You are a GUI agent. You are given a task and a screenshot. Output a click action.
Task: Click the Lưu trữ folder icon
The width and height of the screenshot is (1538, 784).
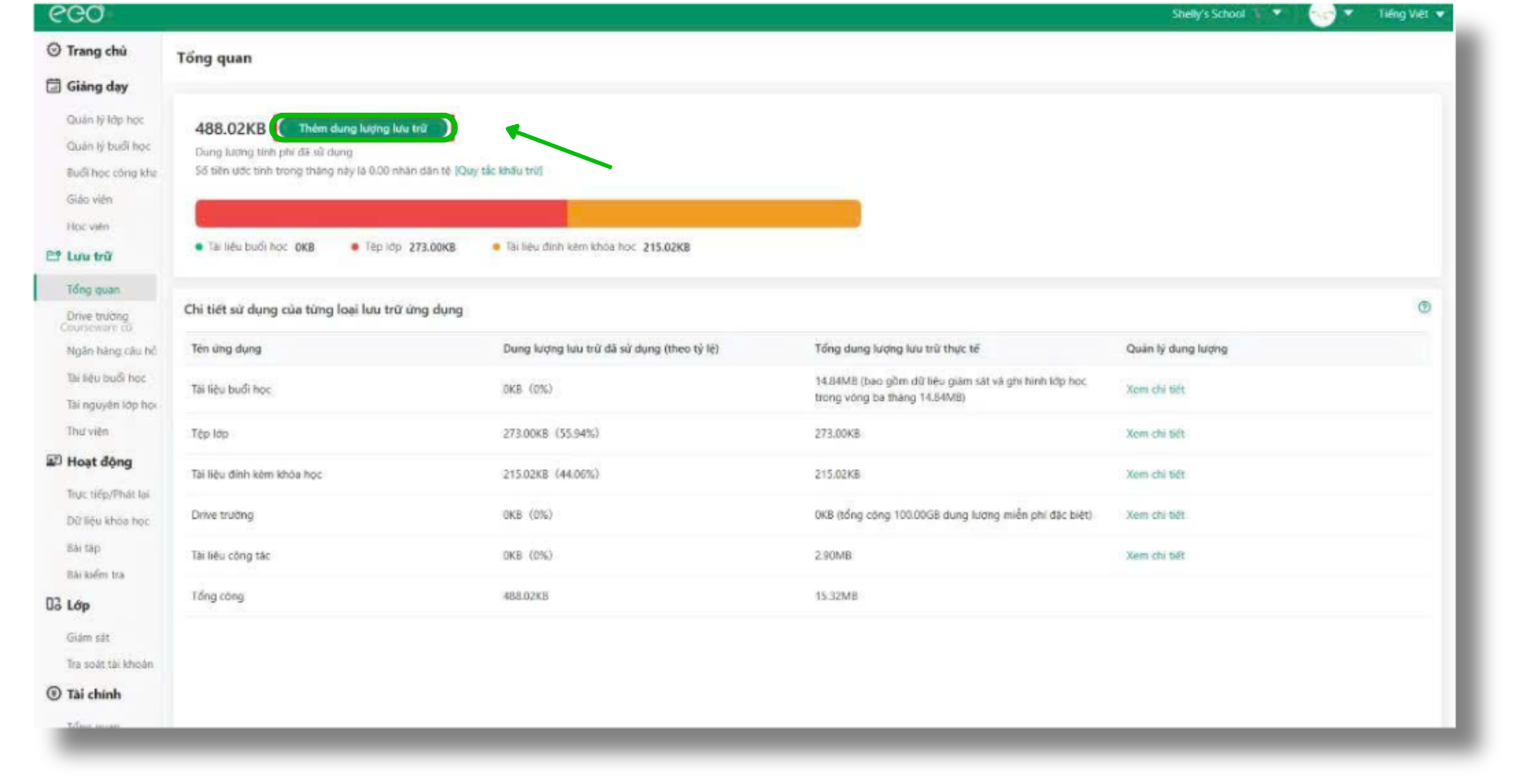(x=54, y=256)
